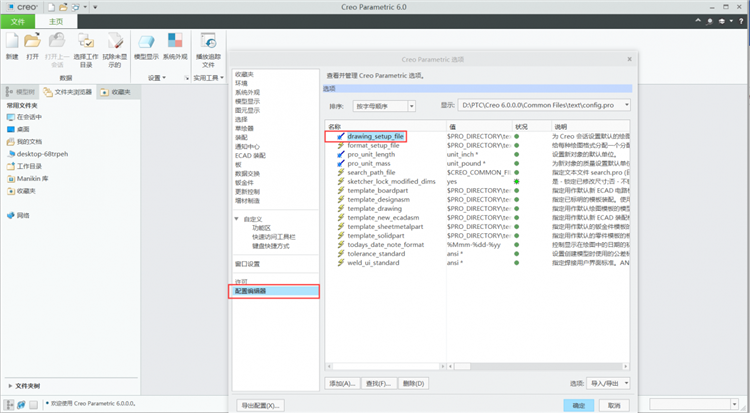Click the navigator toggle icon in status bar
Image resolution: width=750 pixels, height=413 pixels.
pyautogui.click(x=10, y=404)
